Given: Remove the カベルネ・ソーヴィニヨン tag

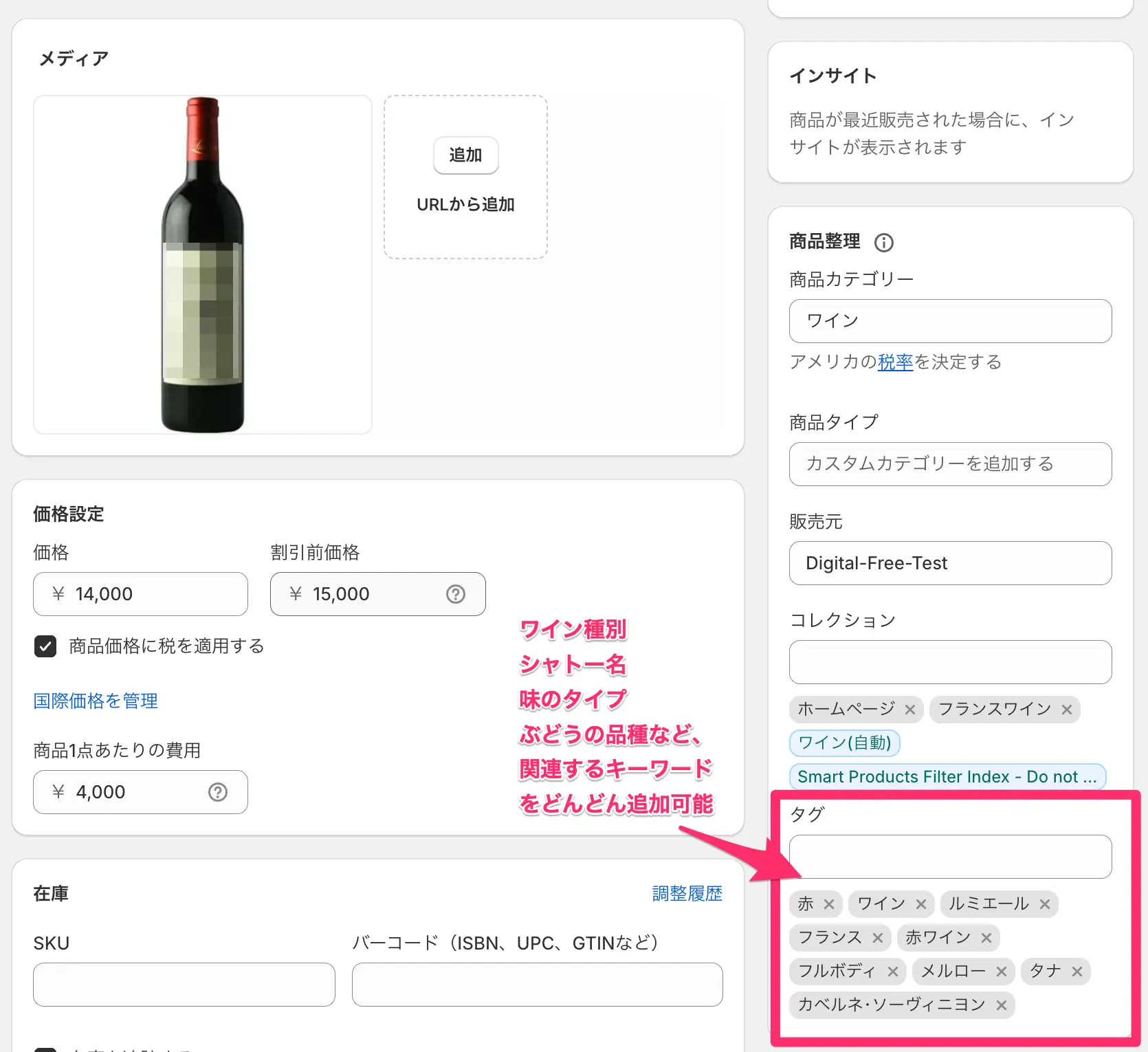Looking at the screenshot, I should click(1001, 1005).
